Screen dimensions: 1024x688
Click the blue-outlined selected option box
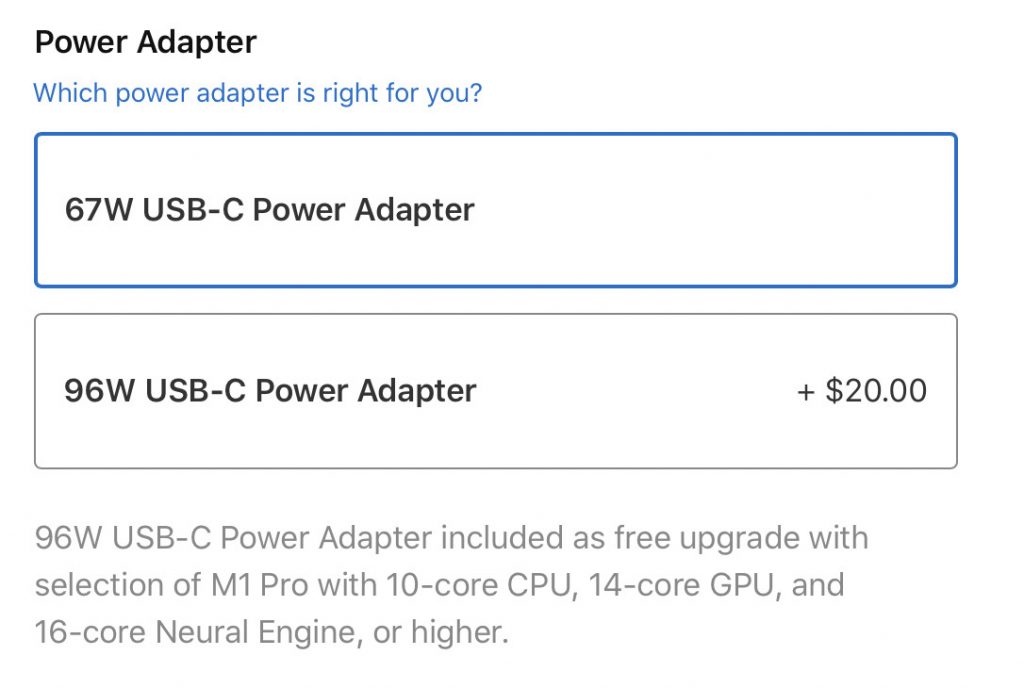tap(497, 210)
